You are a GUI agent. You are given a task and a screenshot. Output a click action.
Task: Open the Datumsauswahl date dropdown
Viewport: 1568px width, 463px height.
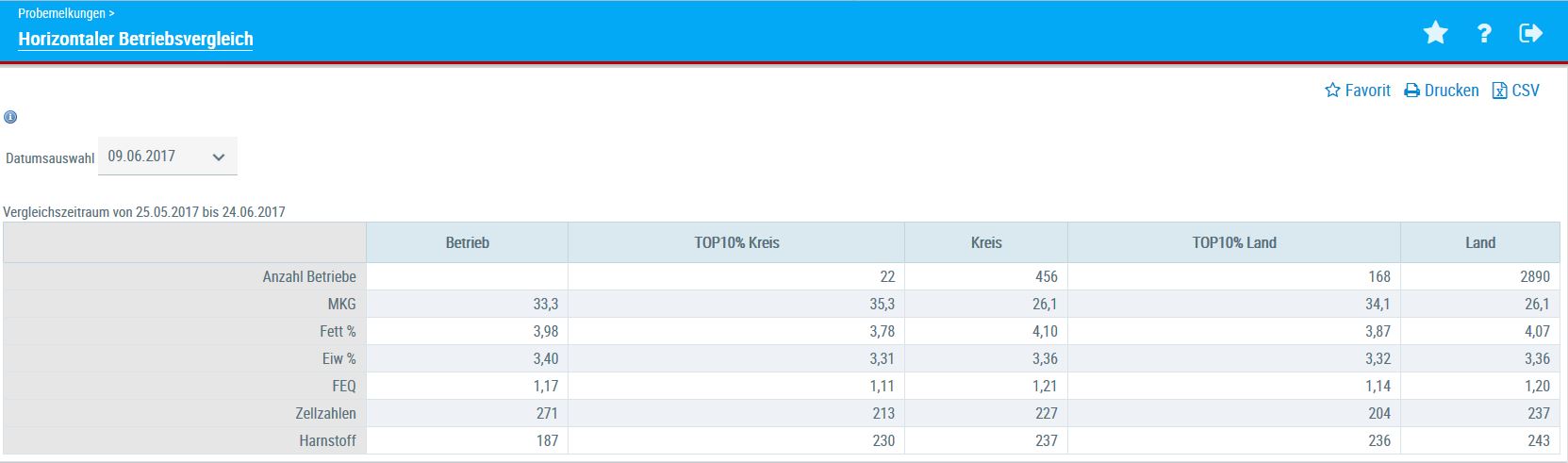click(167, 157)
